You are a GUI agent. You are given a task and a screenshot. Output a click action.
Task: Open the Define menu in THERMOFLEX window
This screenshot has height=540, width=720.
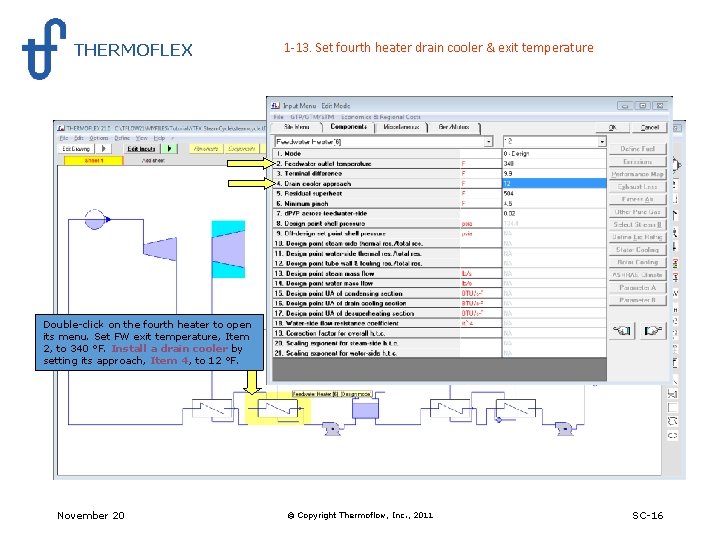click(x=122, y=138)
